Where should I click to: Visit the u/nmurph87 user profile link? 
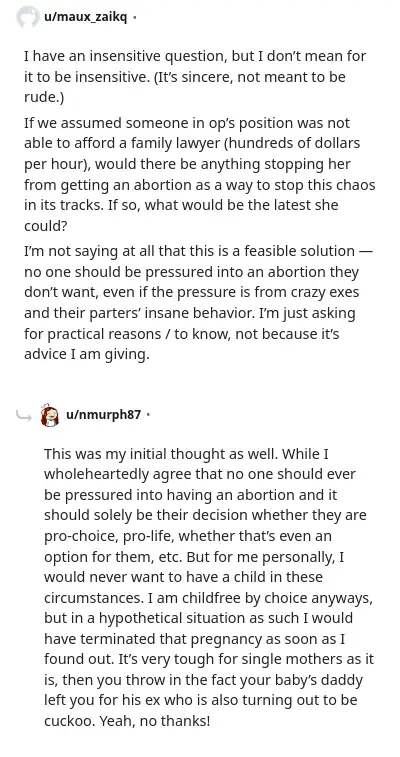(x=103, y=414)
